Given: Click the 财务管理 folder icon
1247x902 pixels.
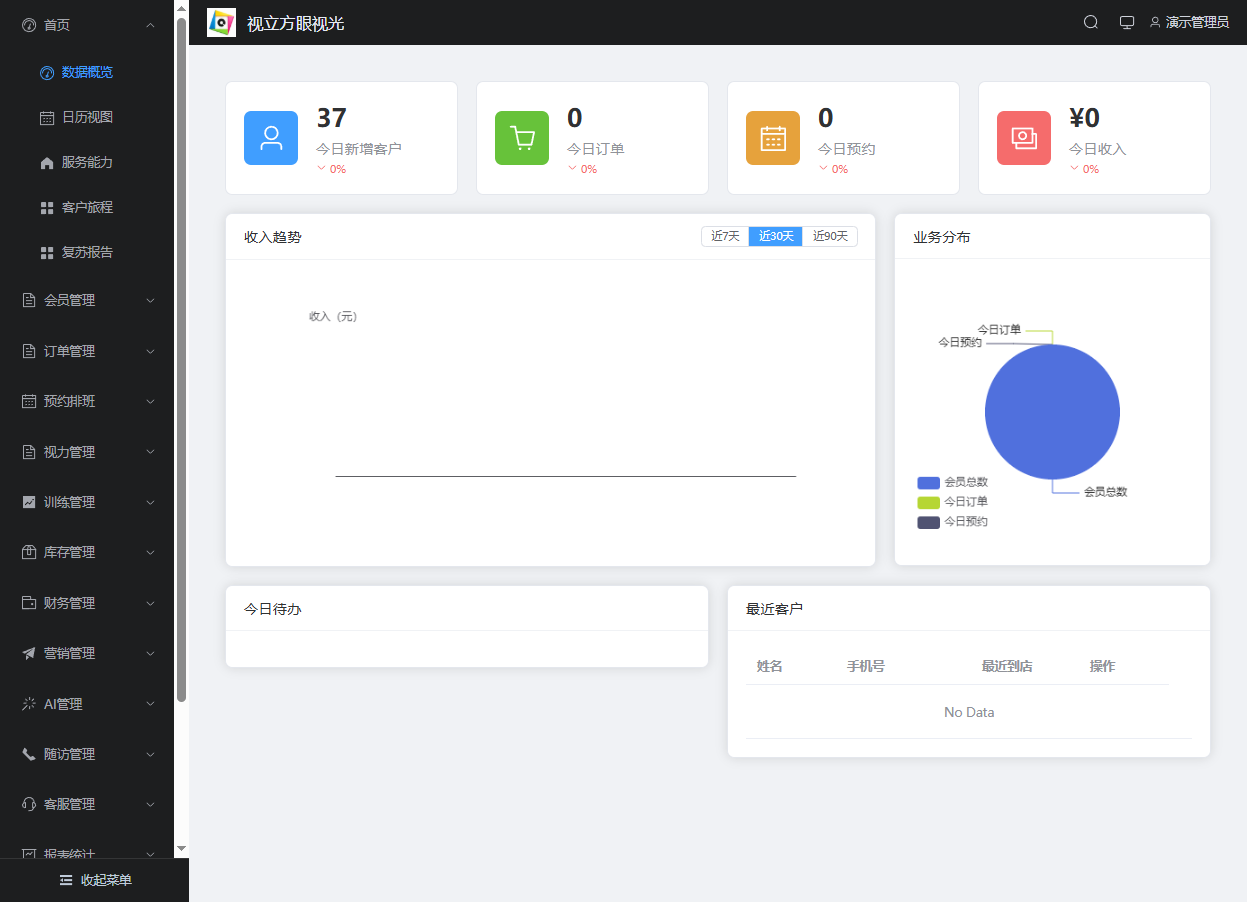Looking at the screenshot, I should click(29, 603).
